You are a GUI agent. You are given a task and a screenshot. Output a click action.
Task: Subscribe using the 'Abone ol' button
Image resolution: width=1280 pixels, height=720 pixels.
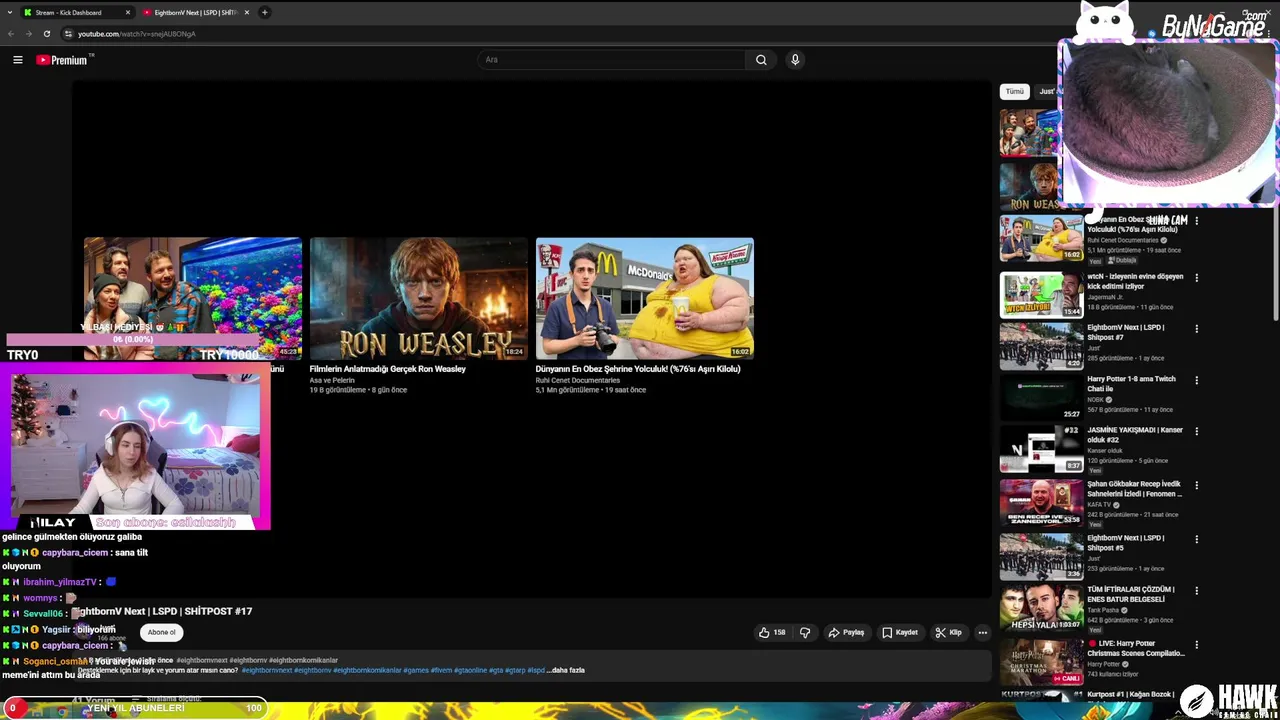click(161, 632)
